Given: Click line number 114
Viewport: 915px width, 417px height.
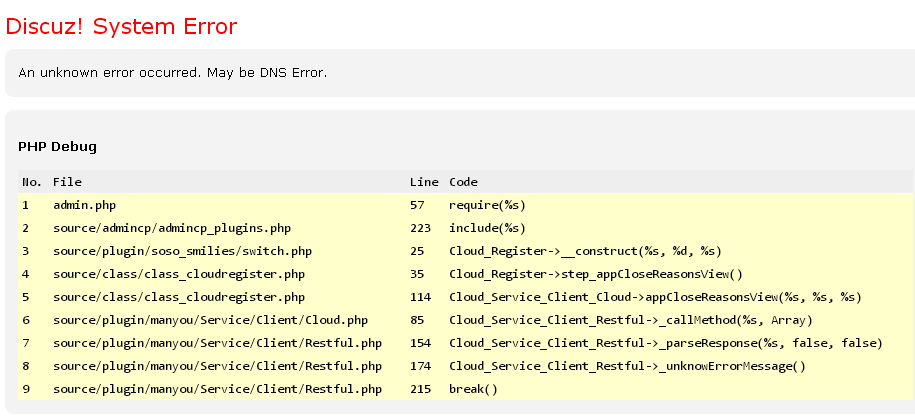Looking at the screenshot, I should click(420, 297).
